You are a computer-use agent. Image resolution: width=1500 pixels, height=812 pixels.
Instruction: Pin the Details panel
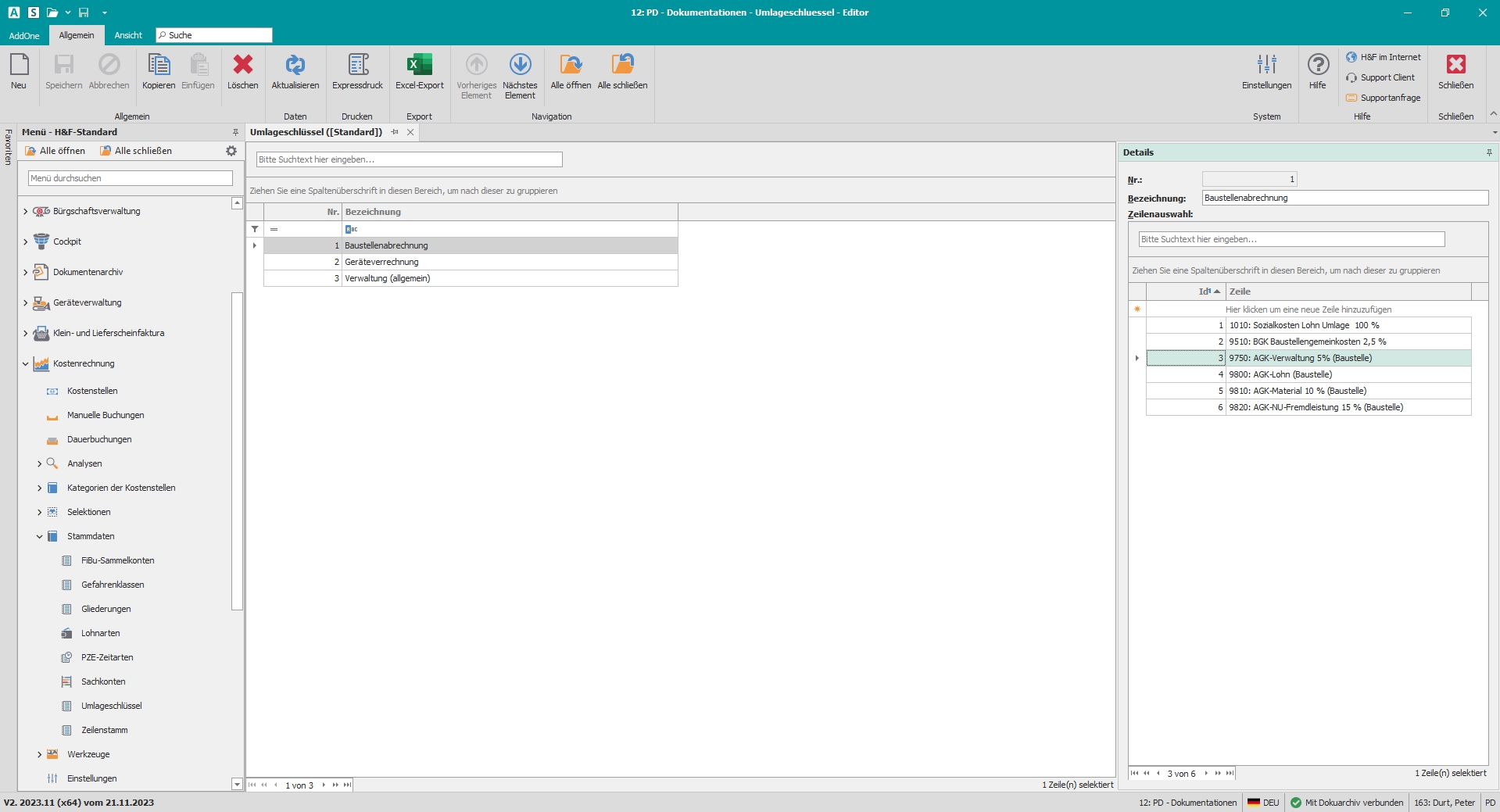[1489, 152]
